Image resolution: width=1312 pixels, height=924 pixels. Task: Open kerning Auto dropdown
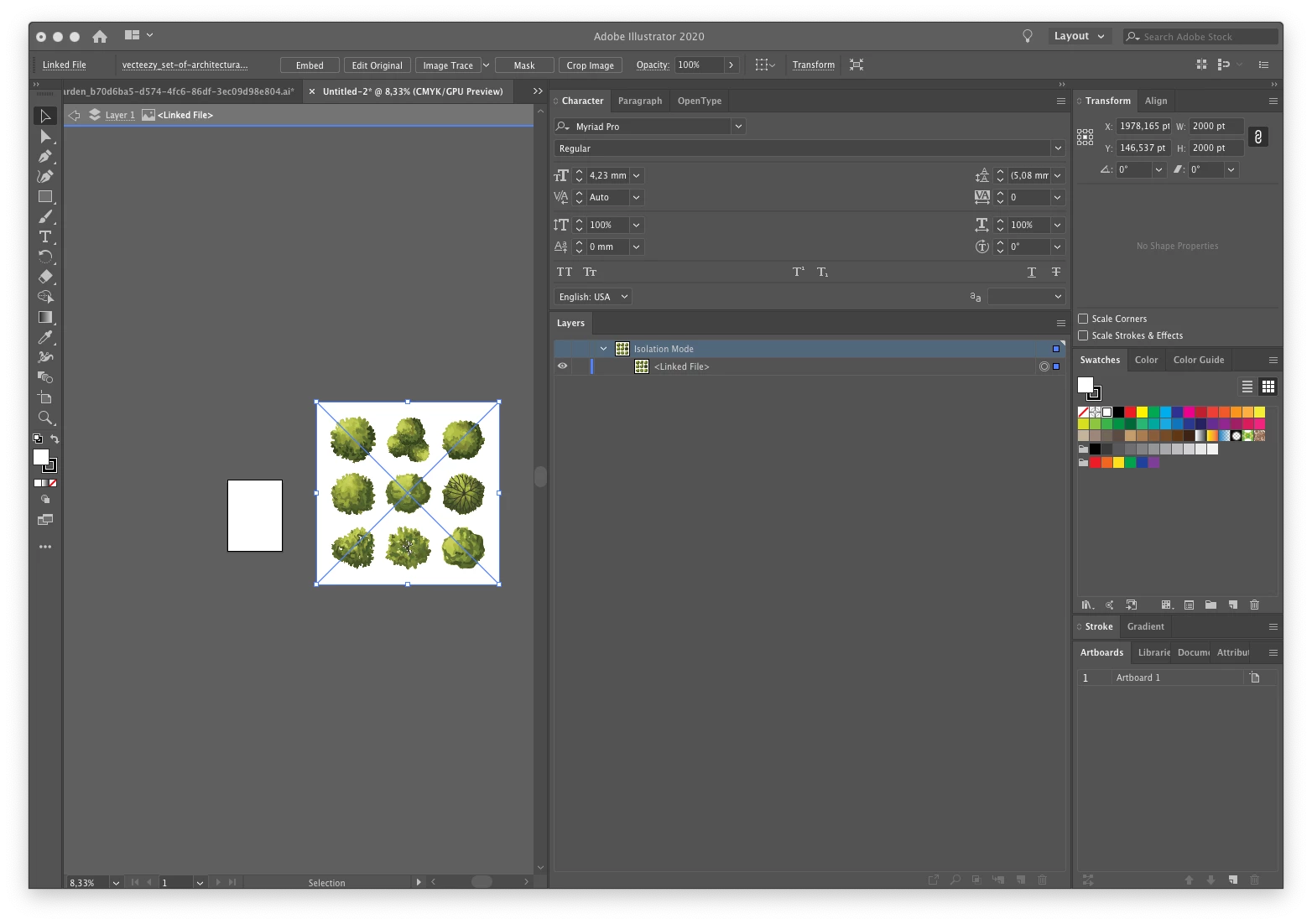click(x=637, y=198)
